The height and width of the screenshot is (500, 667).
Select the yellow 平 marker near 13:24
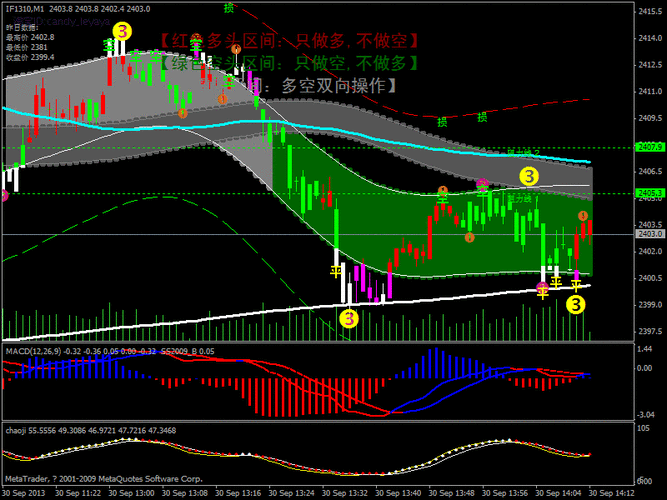(336, 270)
